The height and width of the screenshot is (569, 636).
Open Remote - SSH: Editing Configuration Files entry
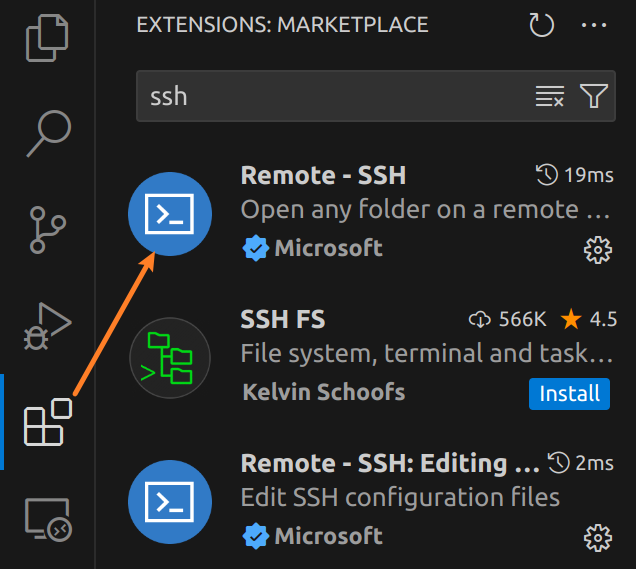click(389, 463)
